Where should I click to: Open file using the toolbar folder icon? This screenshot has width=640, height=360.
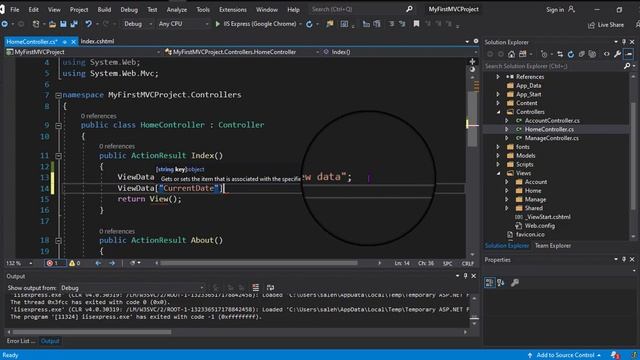tap(52, 24)
